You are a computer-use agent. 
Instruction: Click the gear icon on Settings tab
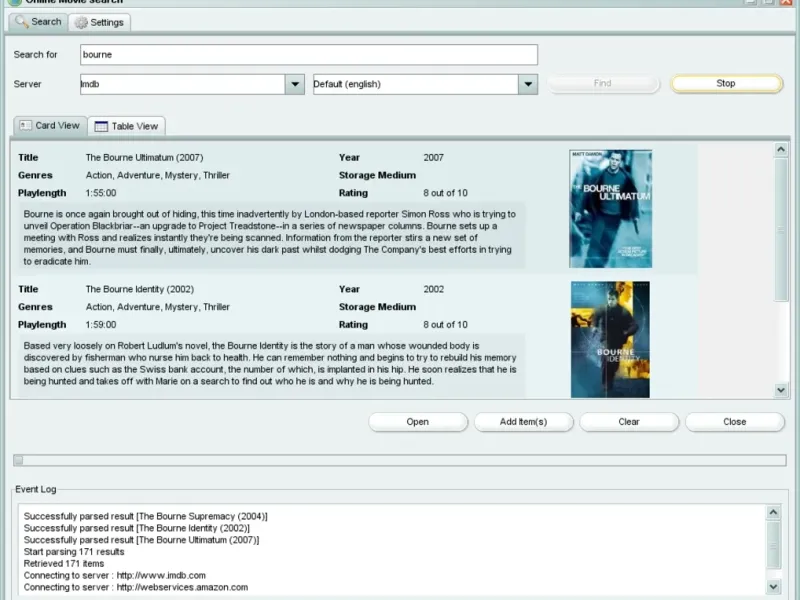coord(81,22)
